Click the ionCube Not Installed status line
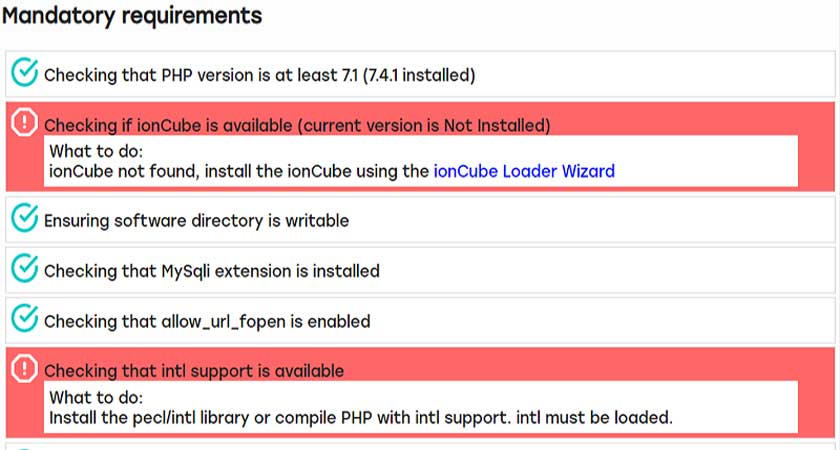The image size is (840, 450). pyautogui.click(x=297, y=125)
